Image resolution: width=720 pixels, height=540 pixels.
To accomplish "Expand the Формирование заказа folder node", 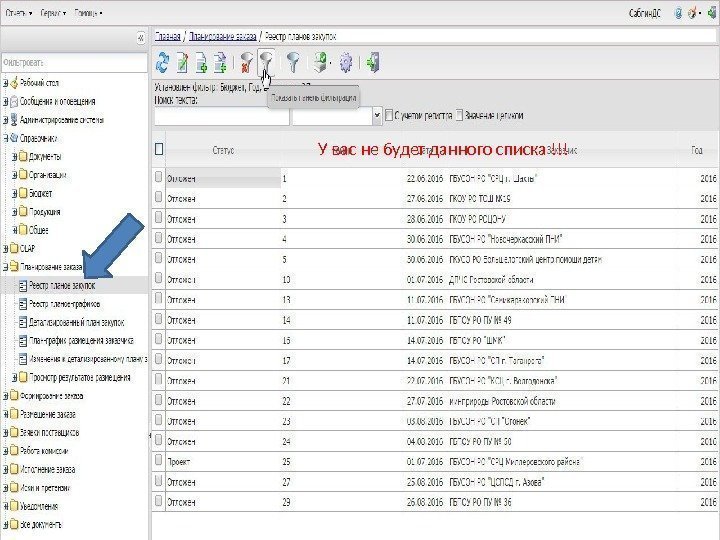I will point(6,396).
